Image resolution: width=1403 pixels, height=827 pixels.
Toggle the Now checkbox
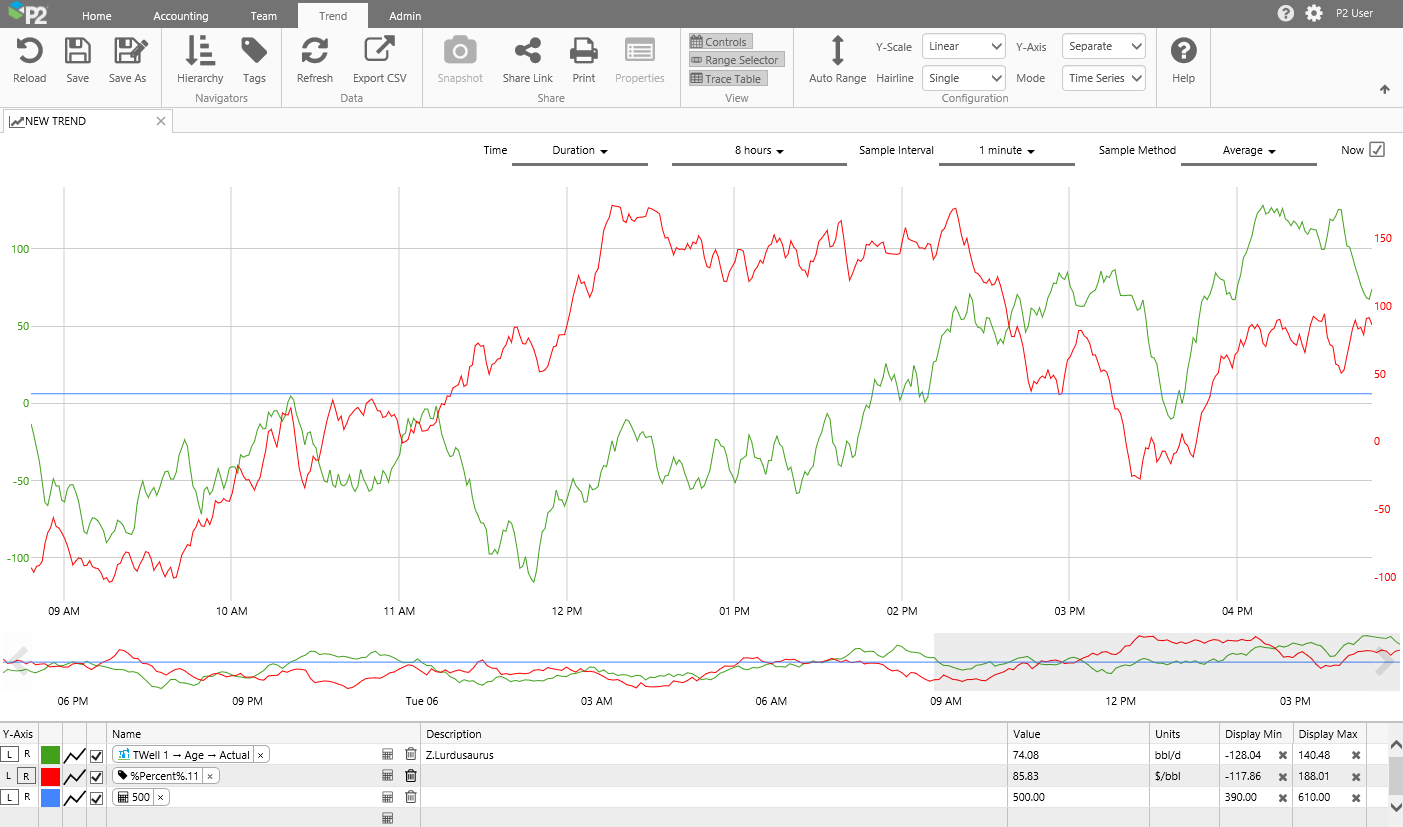tap(1377, 150)
